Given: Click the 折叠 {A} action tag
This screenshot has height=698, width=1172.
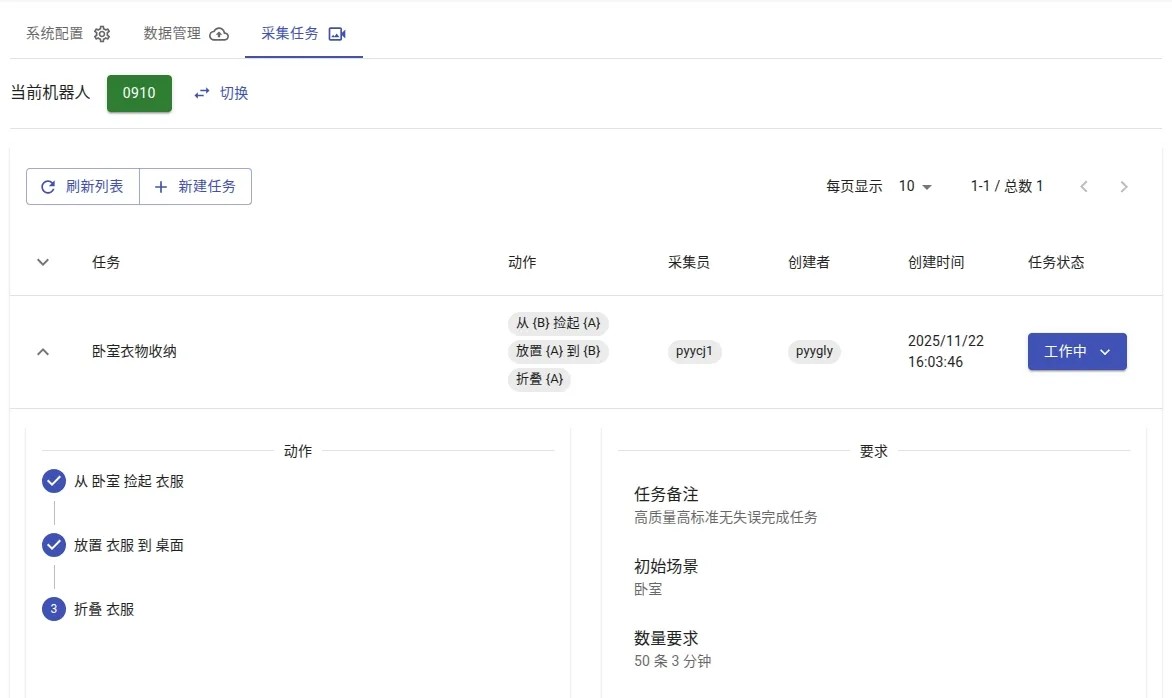Looking at the screenshot, I should coord(539,380).
